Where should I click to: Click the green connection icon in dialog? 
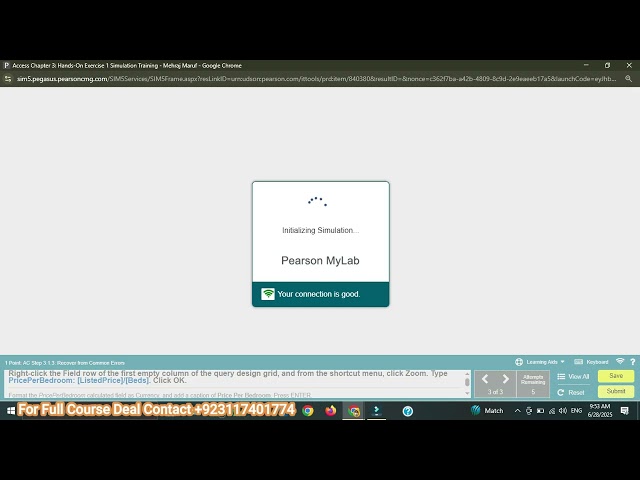(268, 294)
